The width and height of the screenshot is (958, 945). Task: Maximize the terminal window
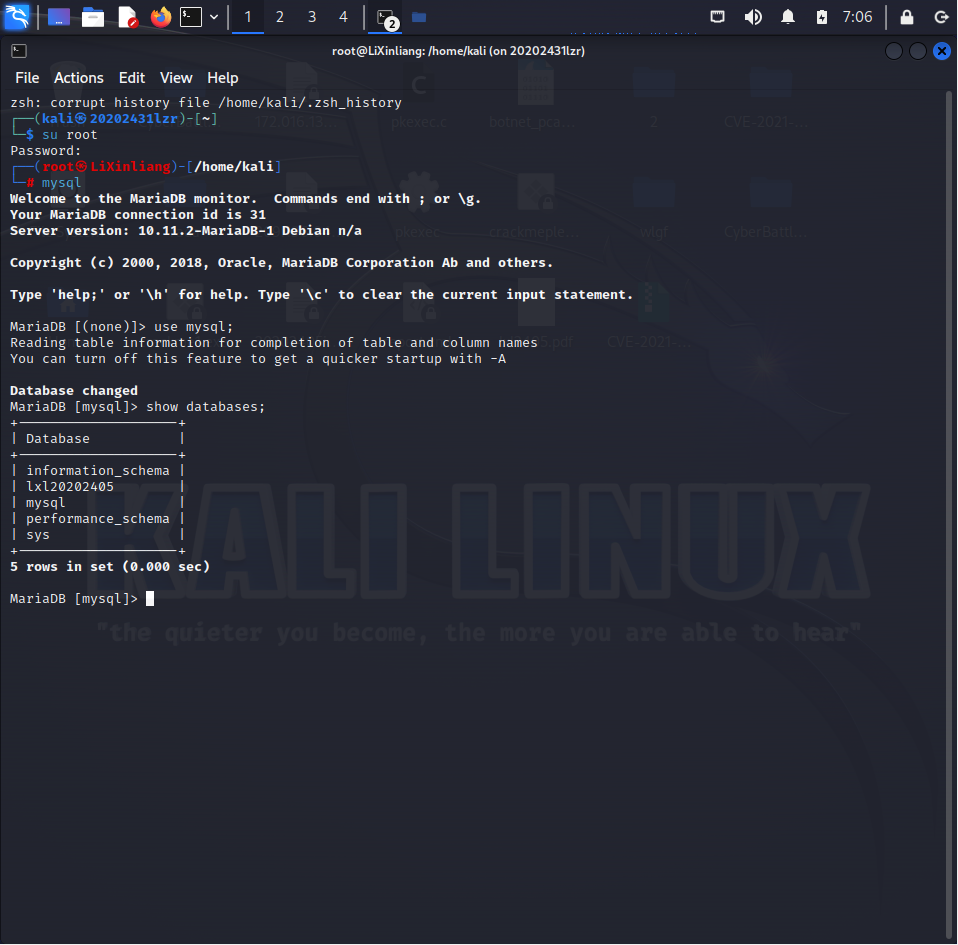coord(918,51)
